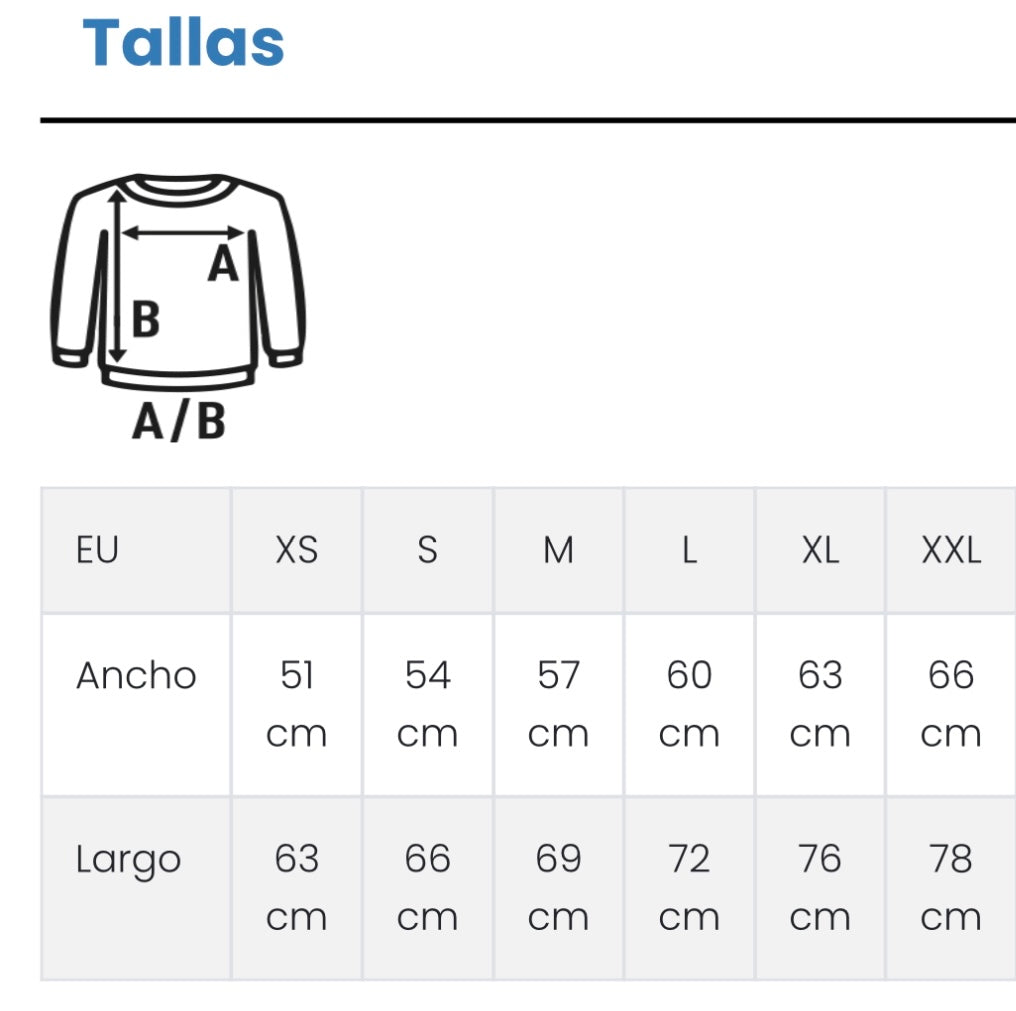Select the XXL size column header

[x=951, y=550]
